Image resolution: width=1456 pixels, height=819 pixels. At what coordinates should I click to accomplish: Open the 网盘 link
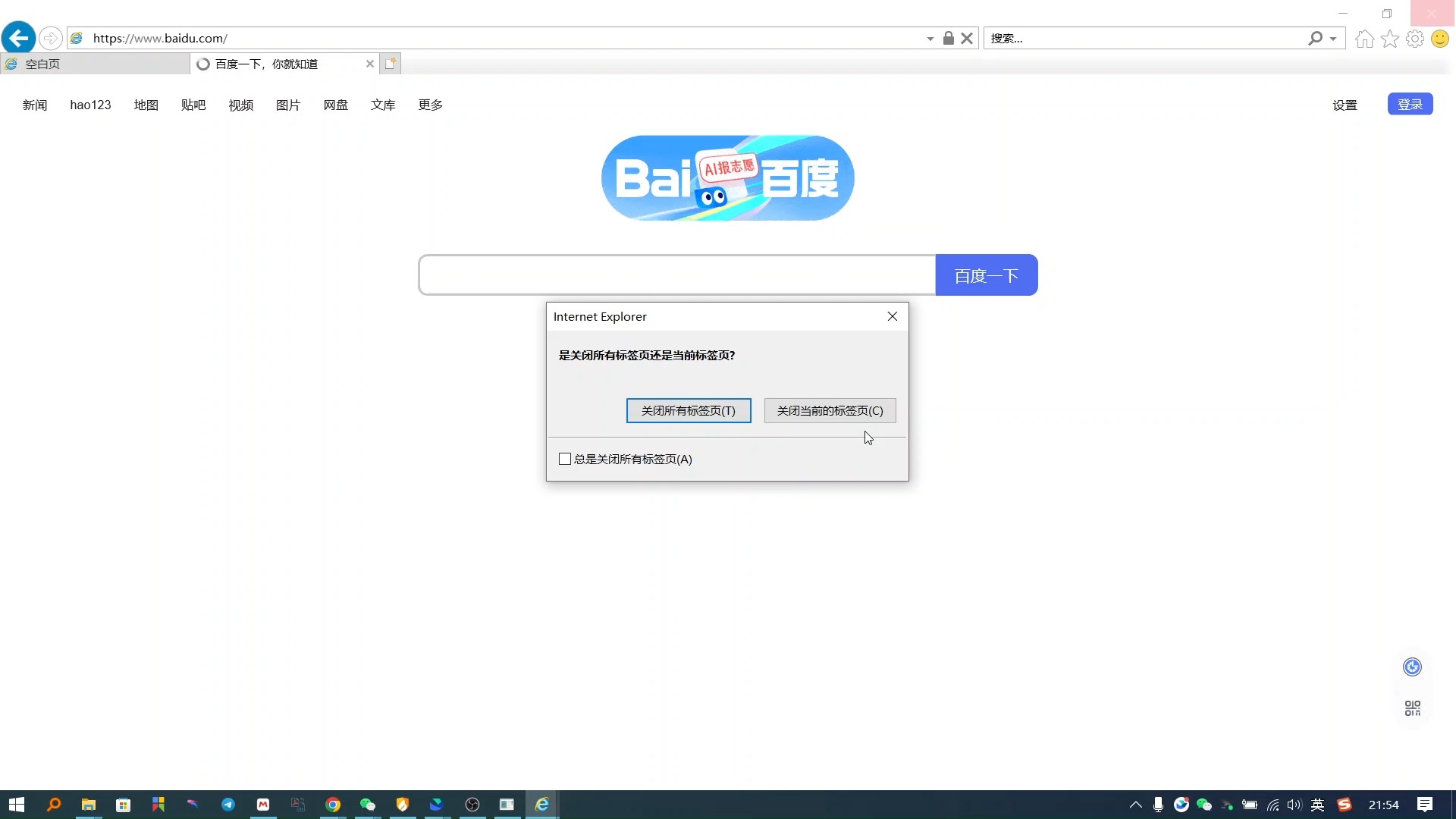click(x=336, y=105)
